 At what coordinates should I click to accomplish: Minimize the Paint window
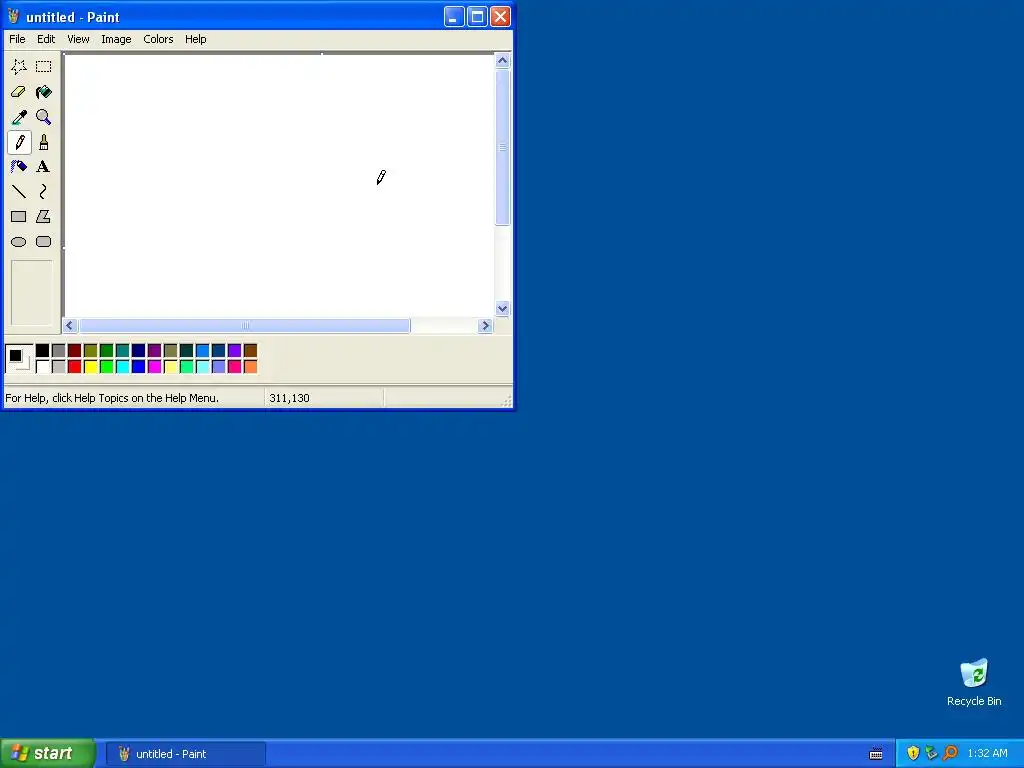point(455,16)
